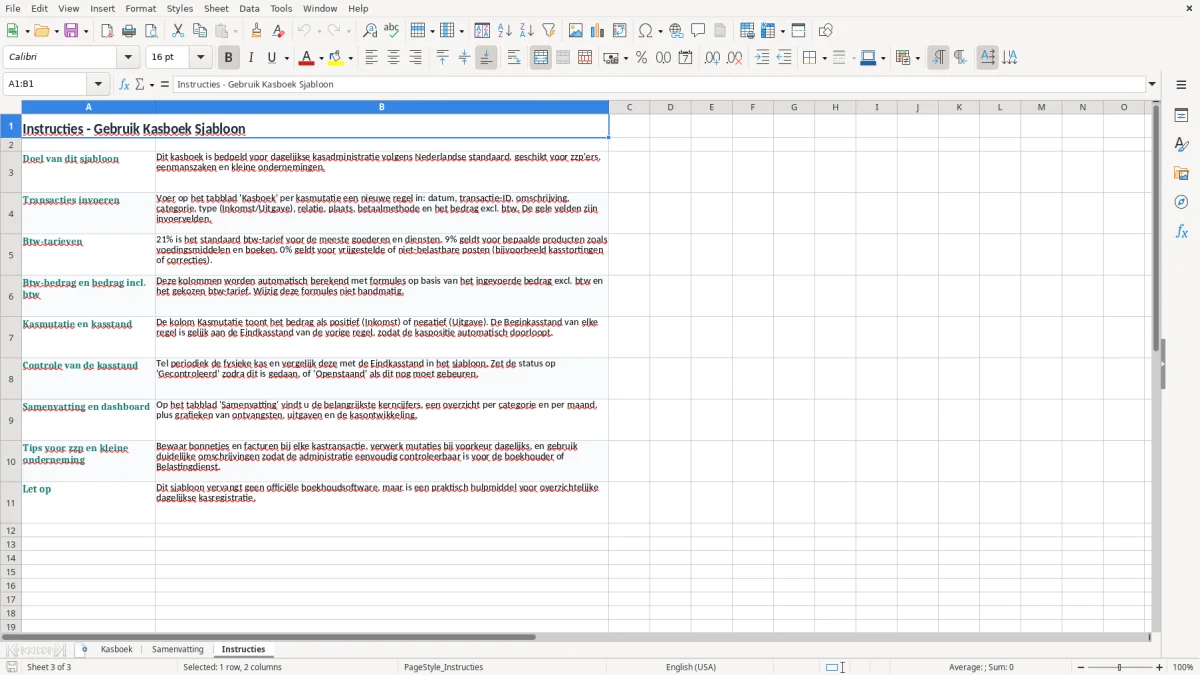Click the Clear Direct Formatting icon

pyautogui.click(x=278, y=31)
